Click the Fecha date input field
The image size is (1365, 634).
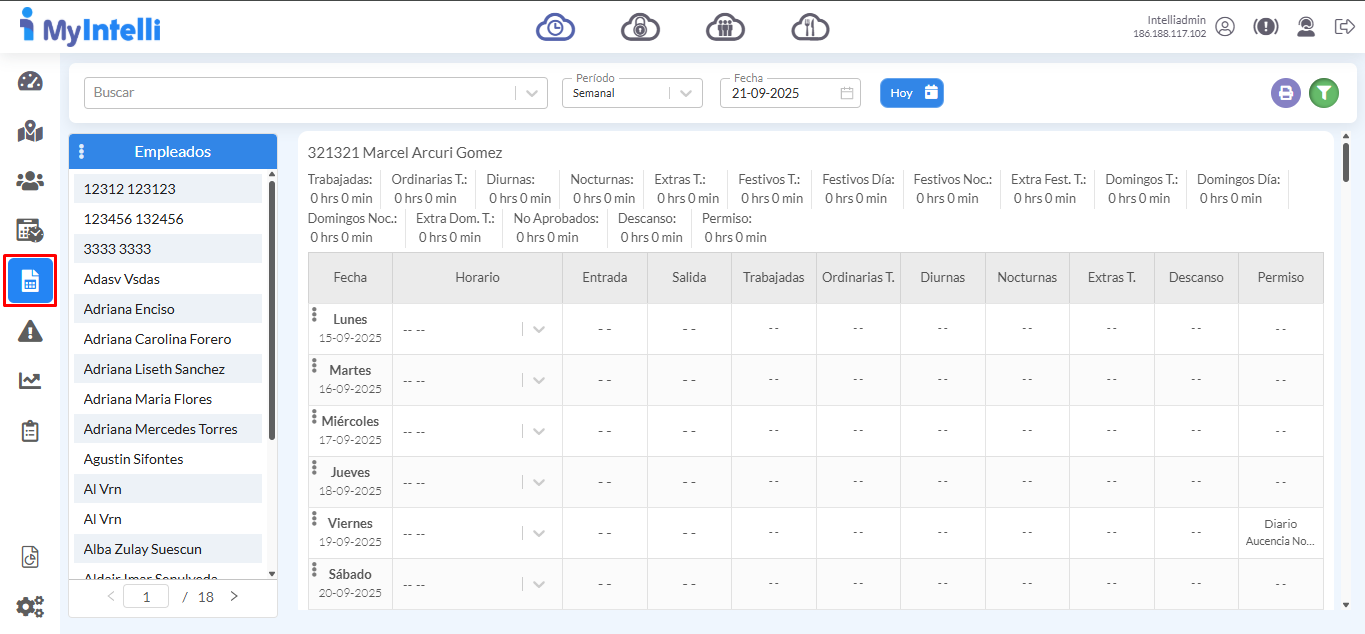pyautogui.click(x=782, y=93)
